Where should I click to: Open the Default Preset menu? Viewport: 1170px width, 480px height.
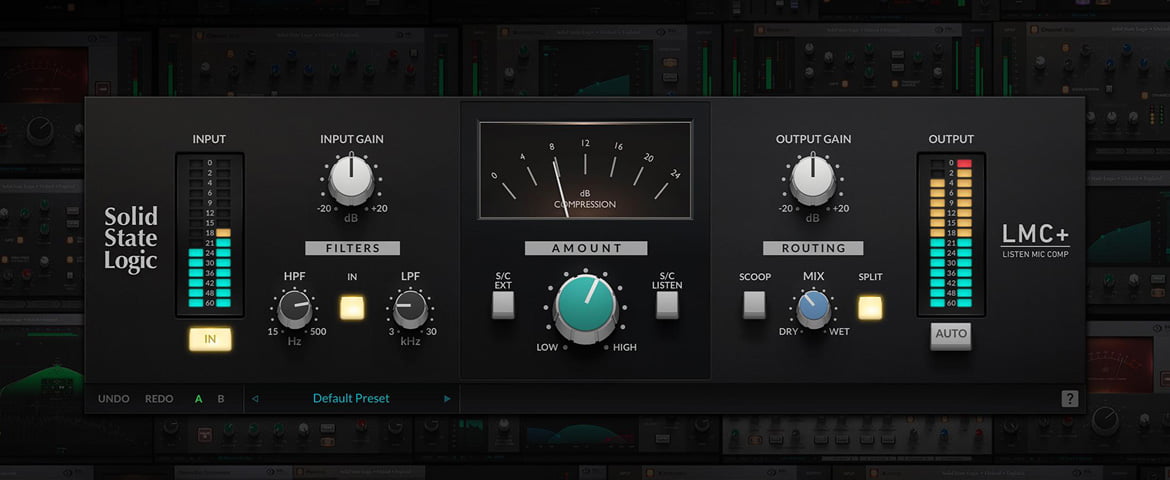[x=351, y=399]
